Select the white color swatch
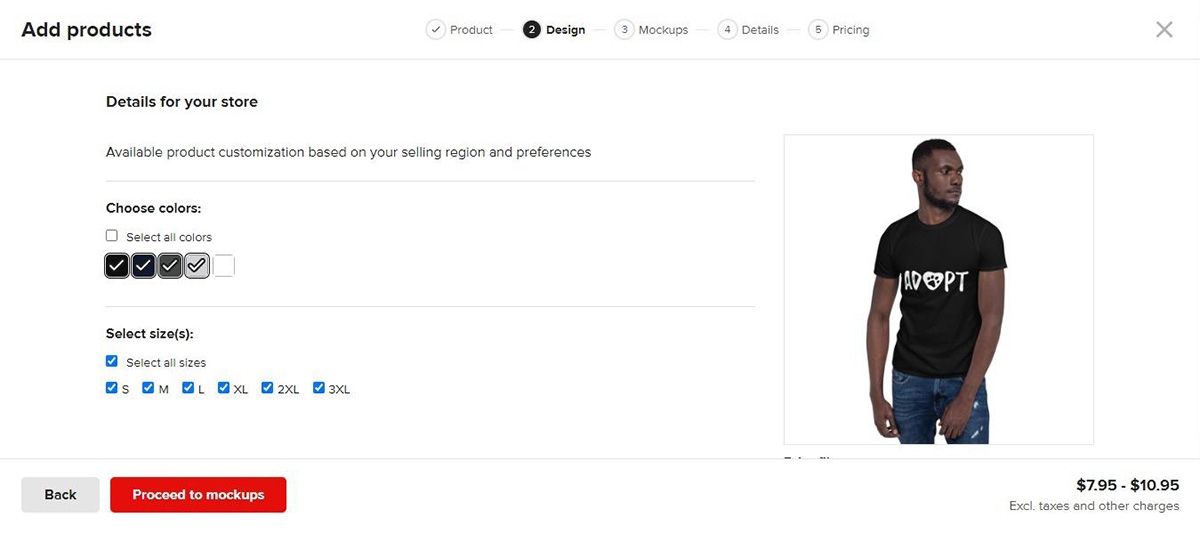Viewport: 1200px width, 534px height. coord(224,266)
